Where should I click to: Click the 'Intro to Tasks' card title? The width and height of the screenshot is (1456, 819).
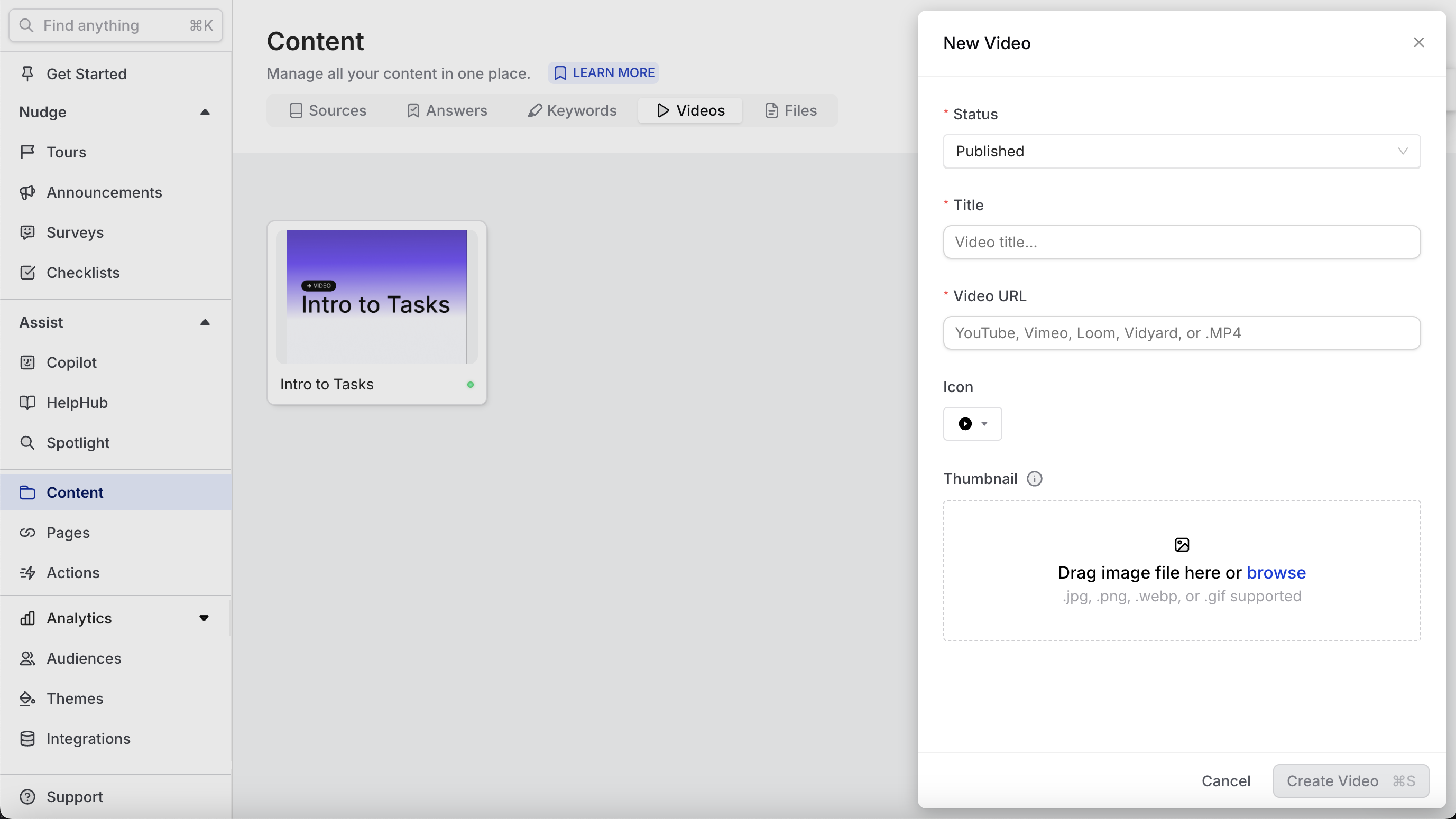(327, 384)
